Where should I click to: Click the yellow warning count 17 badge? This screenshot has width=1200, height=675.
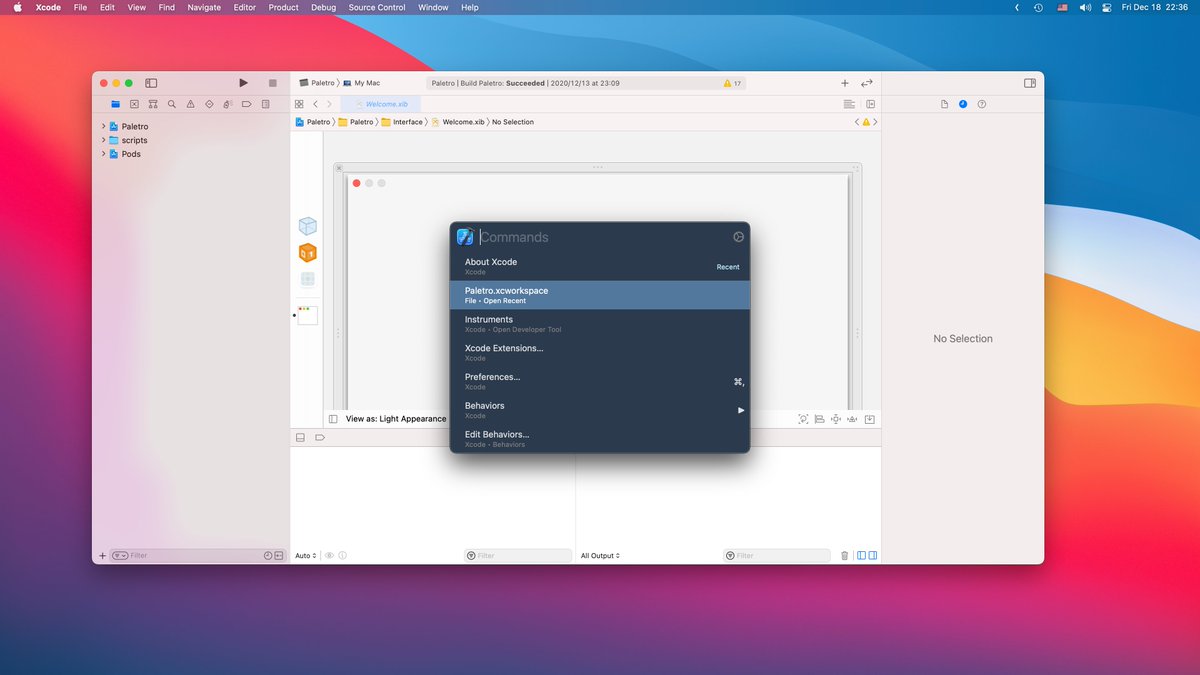point(732,83)
